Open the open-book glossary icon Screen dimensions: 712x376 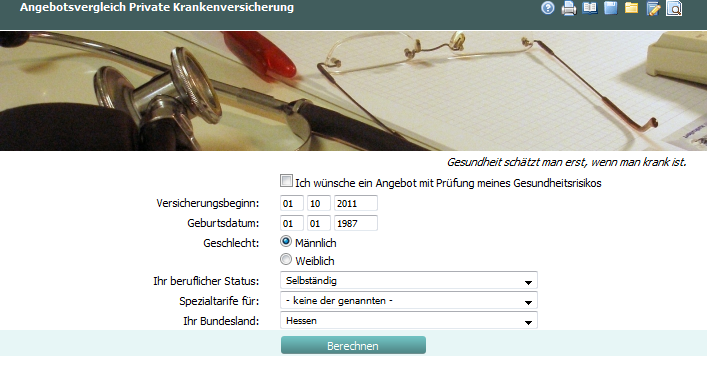(x=590, y=8)
